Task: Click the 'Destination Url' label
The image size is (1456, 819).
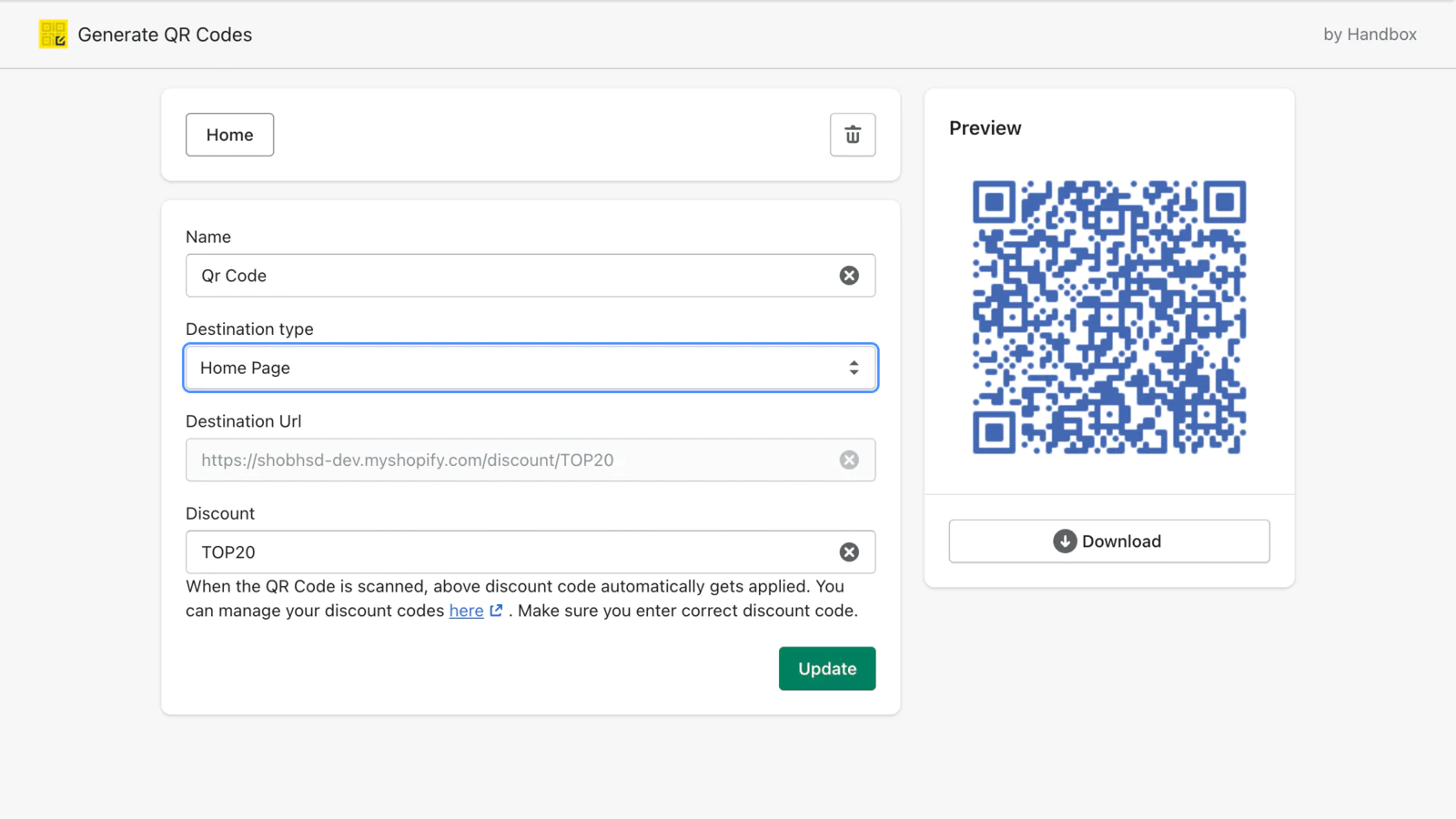Action: [x=243, y=421]
